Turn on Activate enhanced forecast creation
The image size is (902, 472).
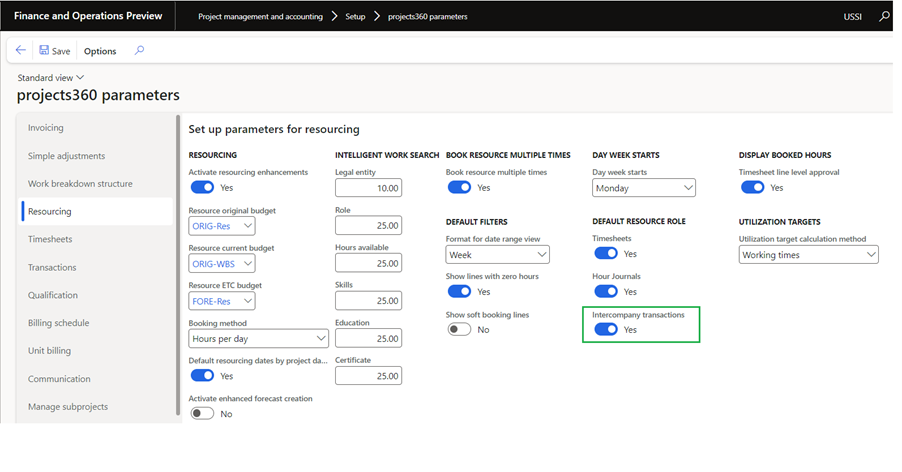[202, 413]
